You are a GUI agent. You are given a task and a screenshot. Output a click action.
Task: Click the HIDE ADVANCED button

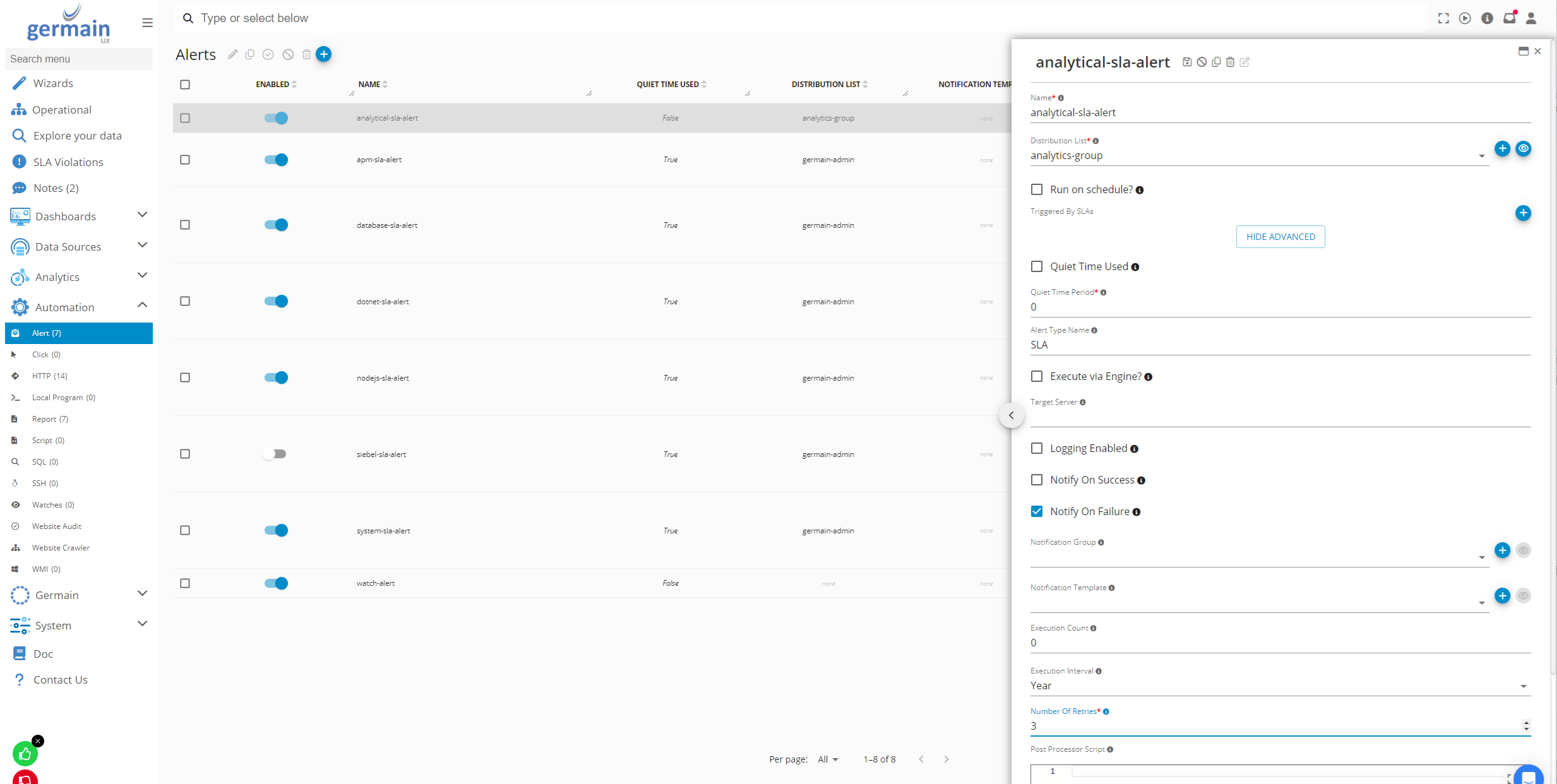(x=1280, y=237)
